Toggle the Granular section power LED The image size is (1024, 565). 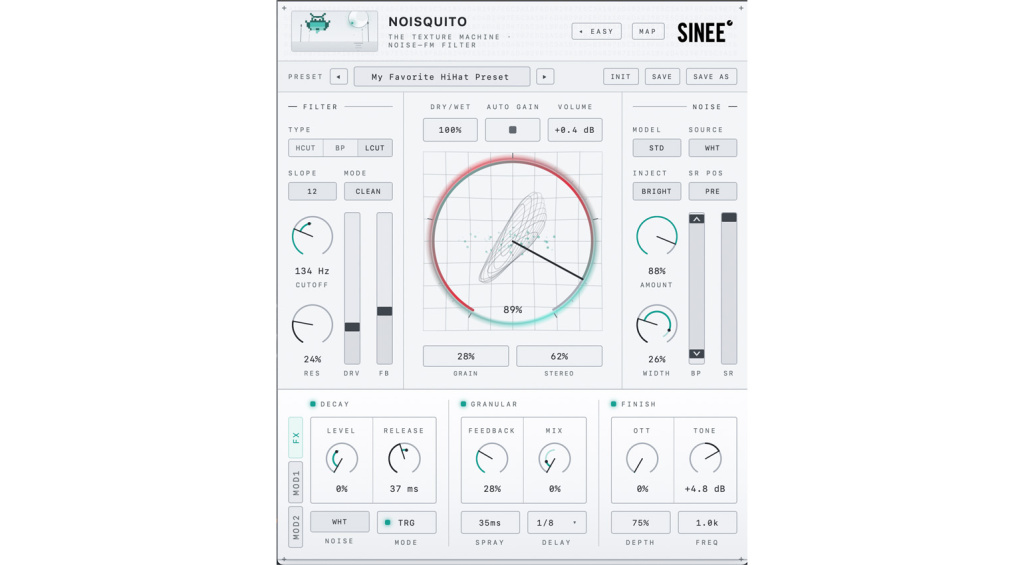coord(463,404)
